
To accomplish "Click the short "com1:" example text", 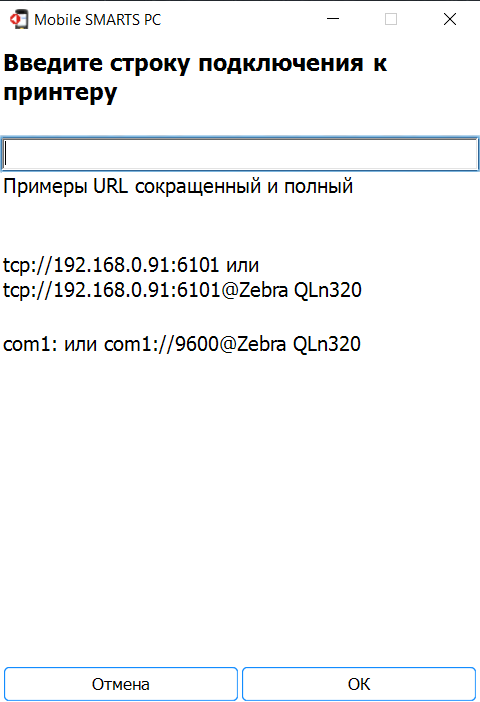I will point(30,344).
